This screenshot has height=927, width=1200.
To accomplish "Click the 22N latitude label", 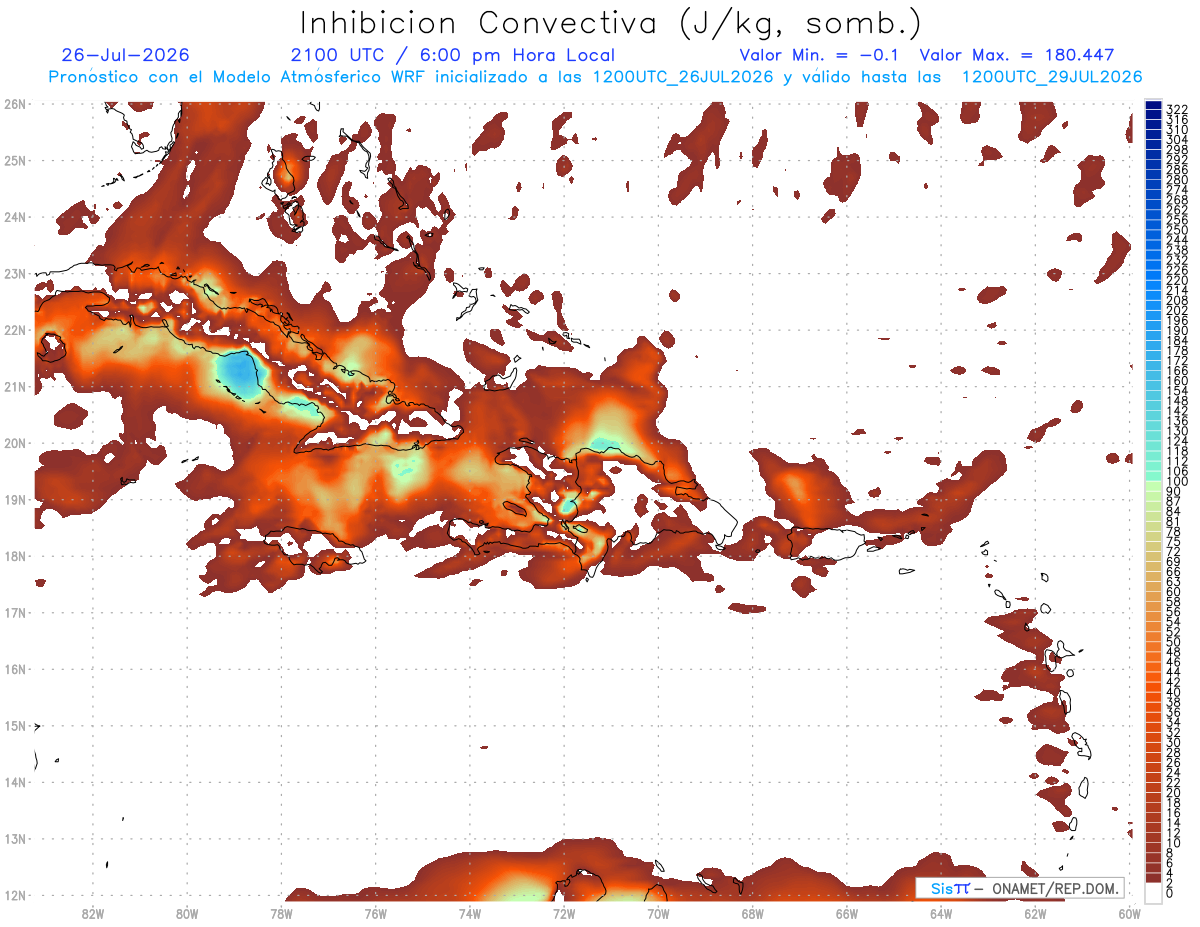I will click(x=15, y=330).
